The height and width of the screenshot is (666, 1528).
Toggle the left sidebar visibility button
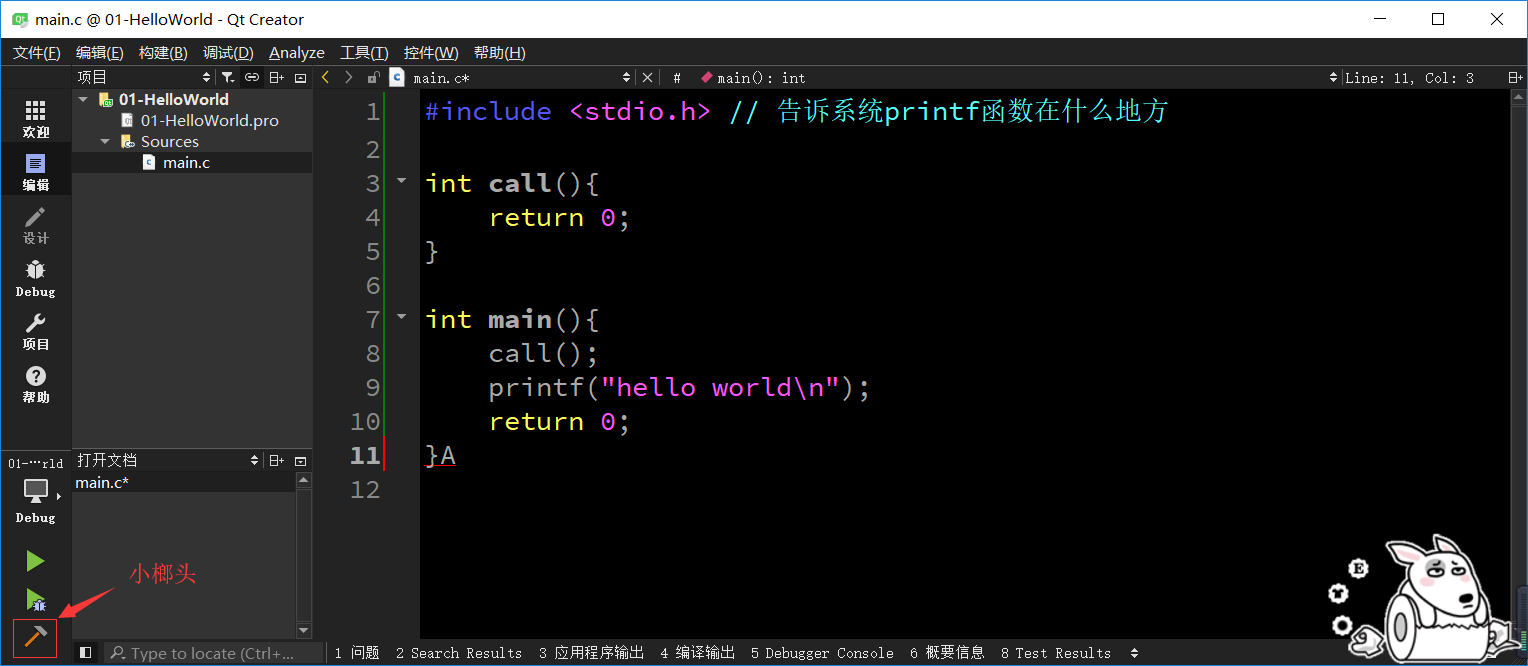[86, 653]
